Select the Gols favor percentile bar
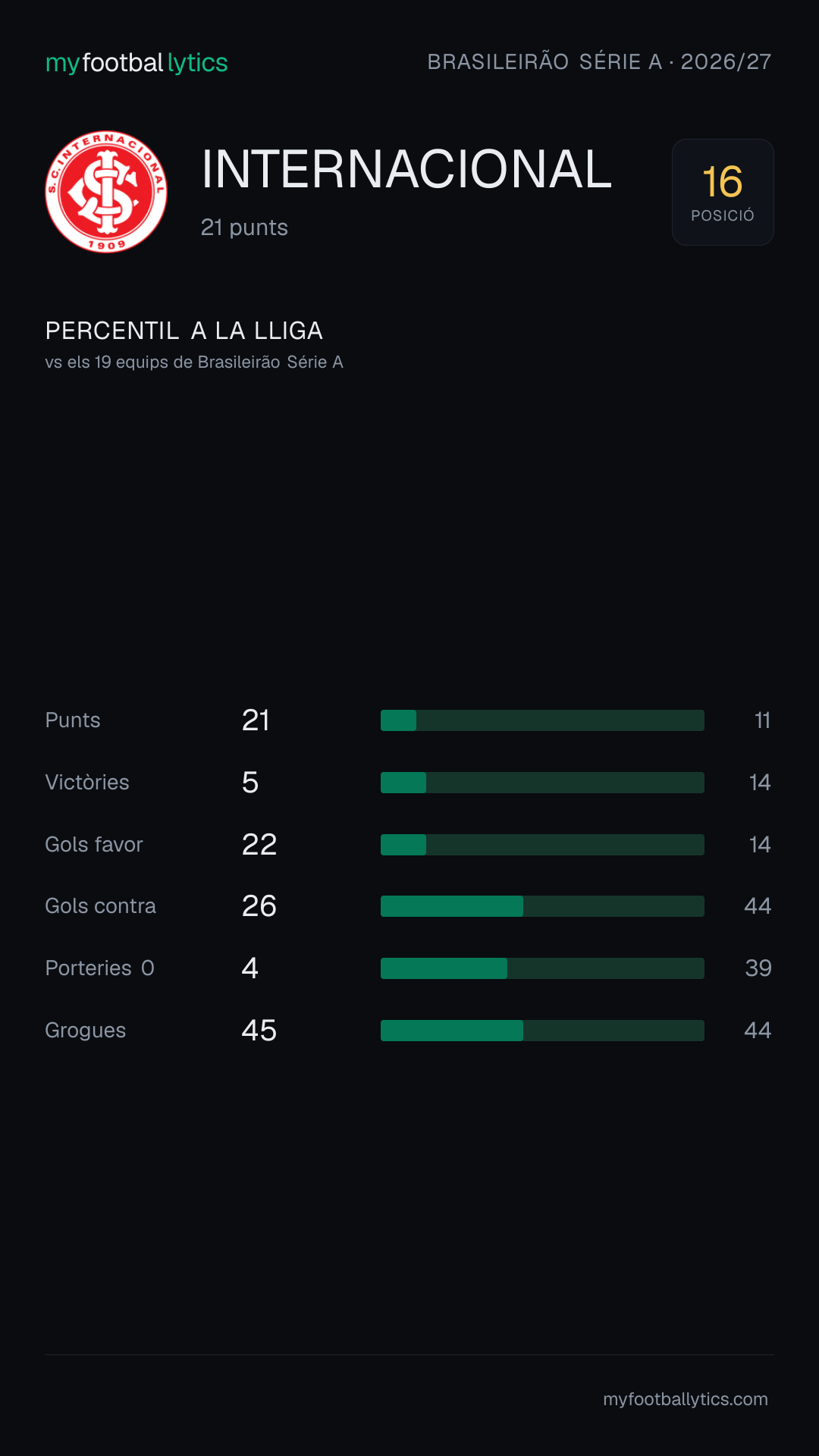819x1456 pixels. click(542, 845)
